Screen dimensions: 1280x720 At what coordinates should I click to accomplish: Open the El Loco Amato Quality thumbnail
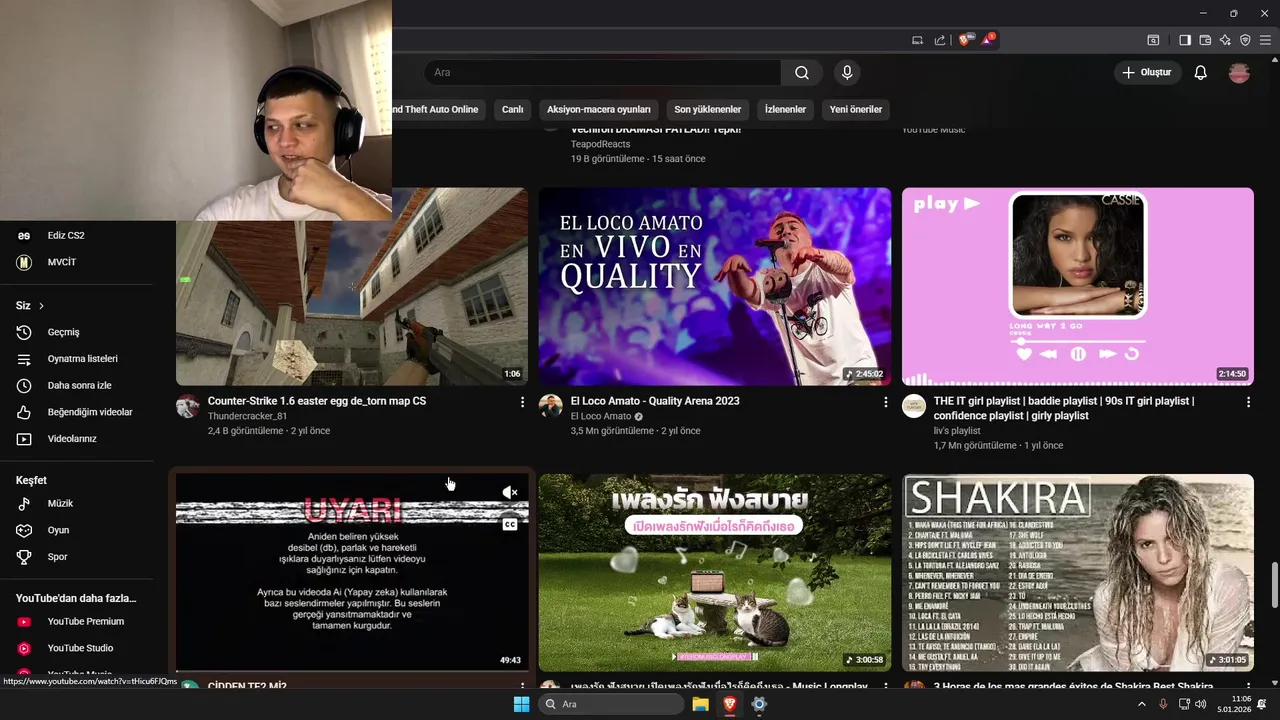pos(715,286)
